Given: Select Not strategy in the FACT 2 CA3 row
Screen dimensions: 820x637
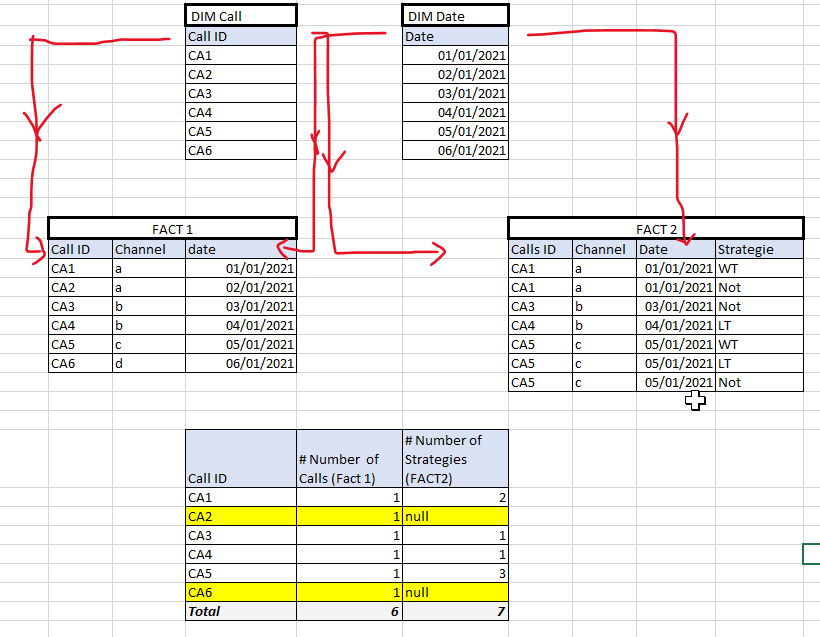Looking at the screenshot, I should click(759, 306).
